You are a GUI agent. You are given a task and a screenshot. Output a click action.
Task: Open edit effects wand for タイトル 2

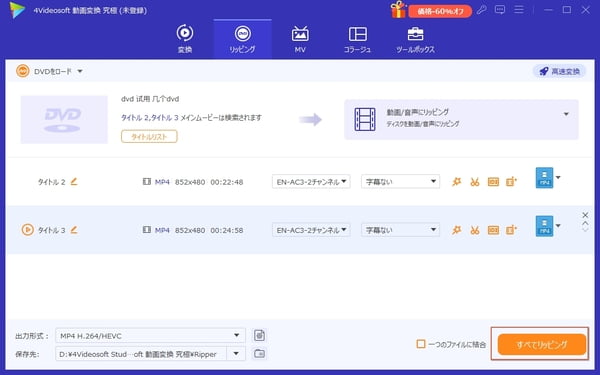tap(457, 182)
